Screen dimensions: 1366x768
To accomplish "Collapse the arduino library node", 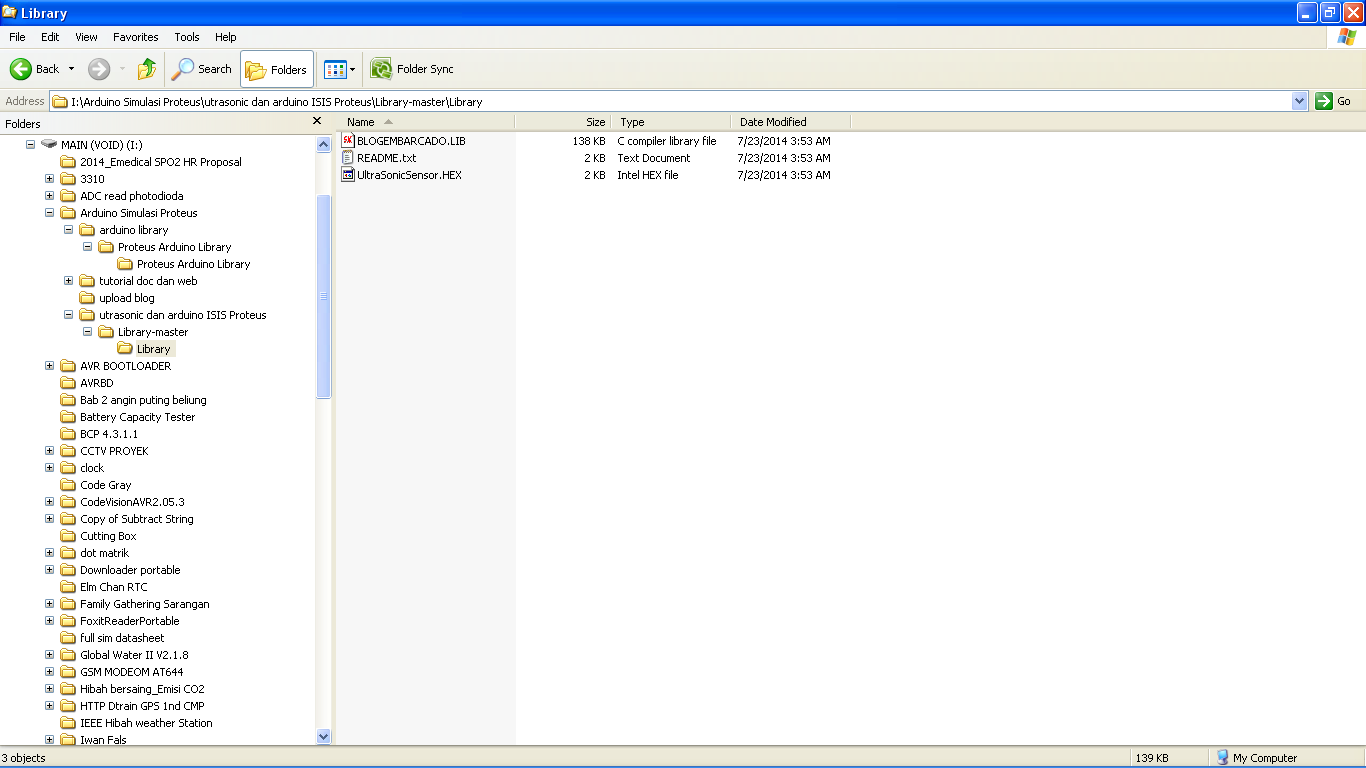I will [69, 230].
